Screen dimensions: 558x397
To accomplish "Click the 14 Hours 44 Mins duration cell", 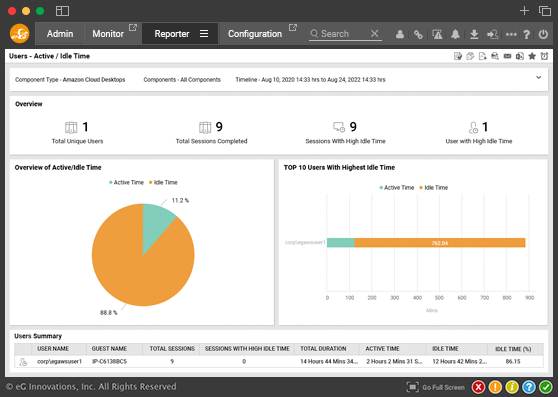I will point(329,361).
